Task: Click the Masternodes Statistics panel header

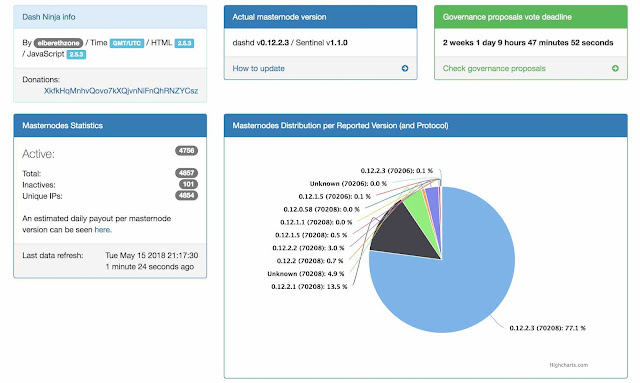Action: (x=110, y=126)
